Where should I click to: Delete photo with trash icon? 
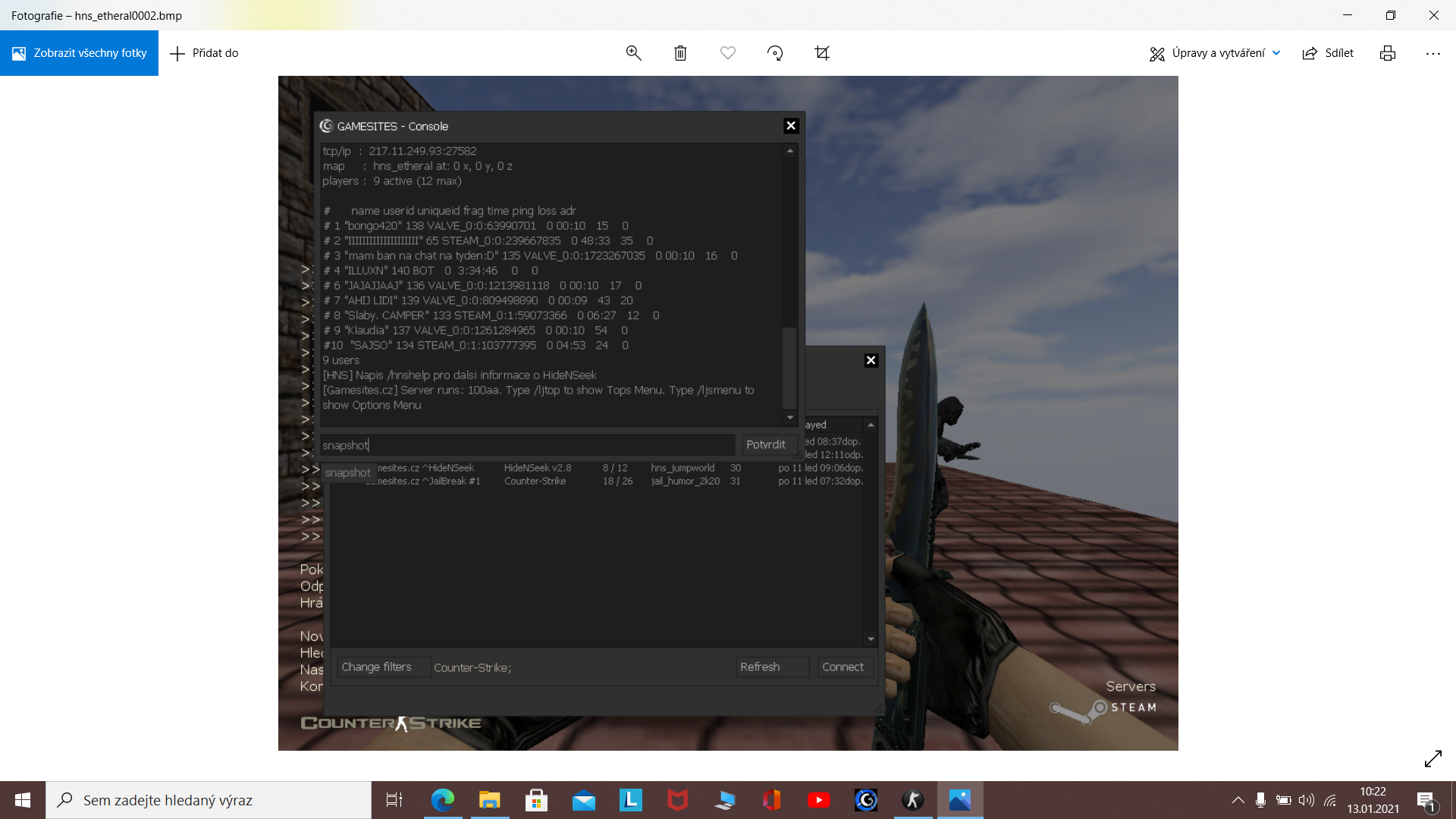[x=680, y=53]
